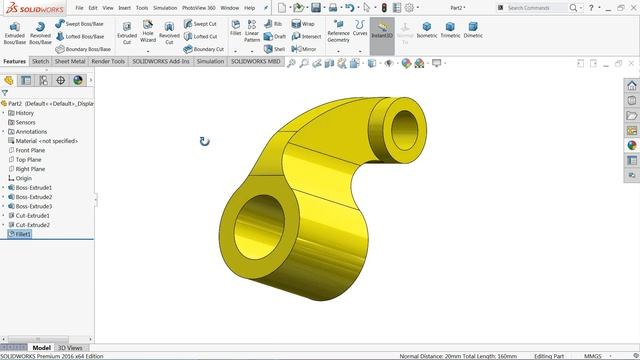640x360 pixels.
Task: Select the Front Plane item
Action: tap(27, 150)
